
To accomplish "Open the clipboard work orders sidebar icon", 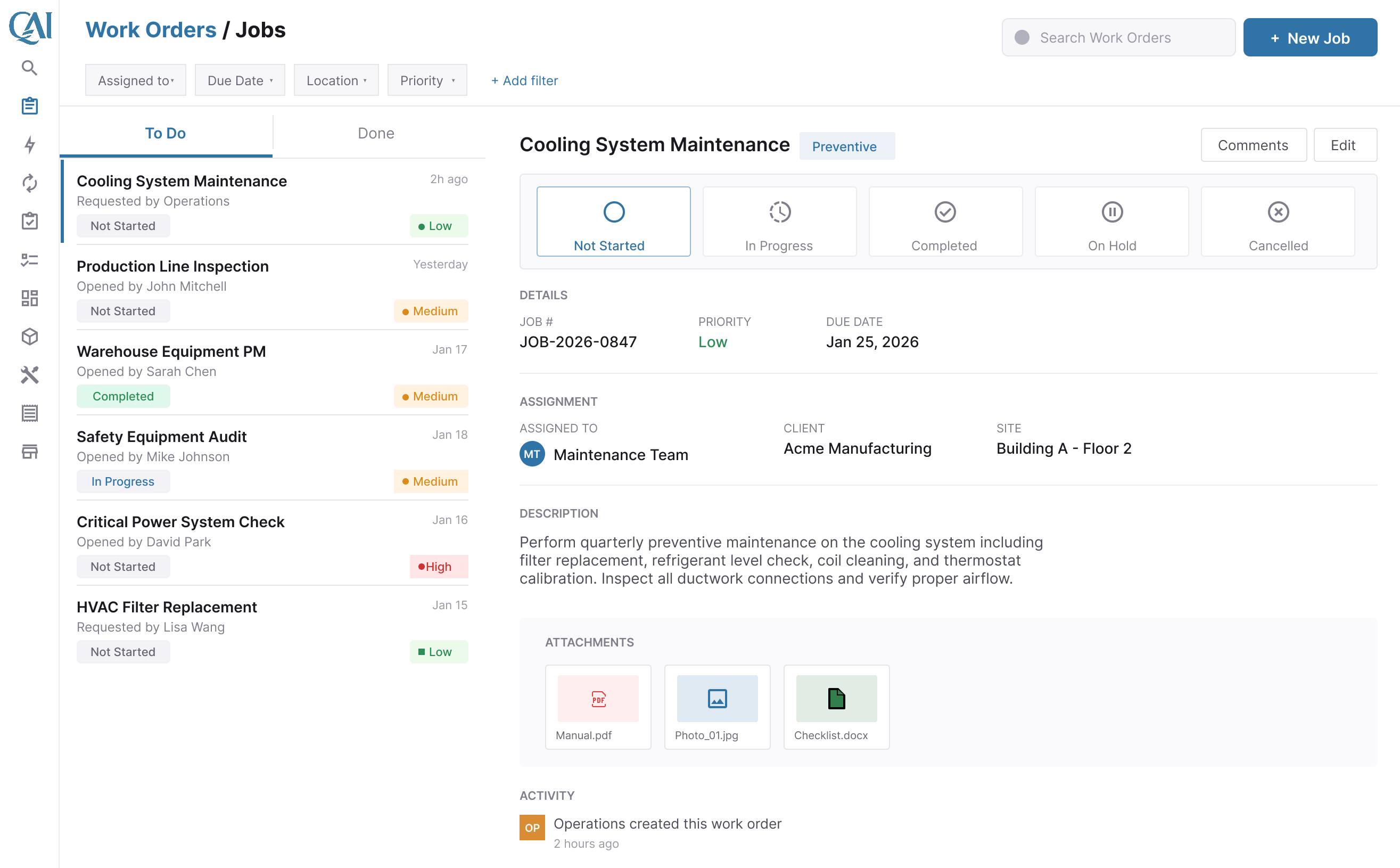I will (29, 106).
